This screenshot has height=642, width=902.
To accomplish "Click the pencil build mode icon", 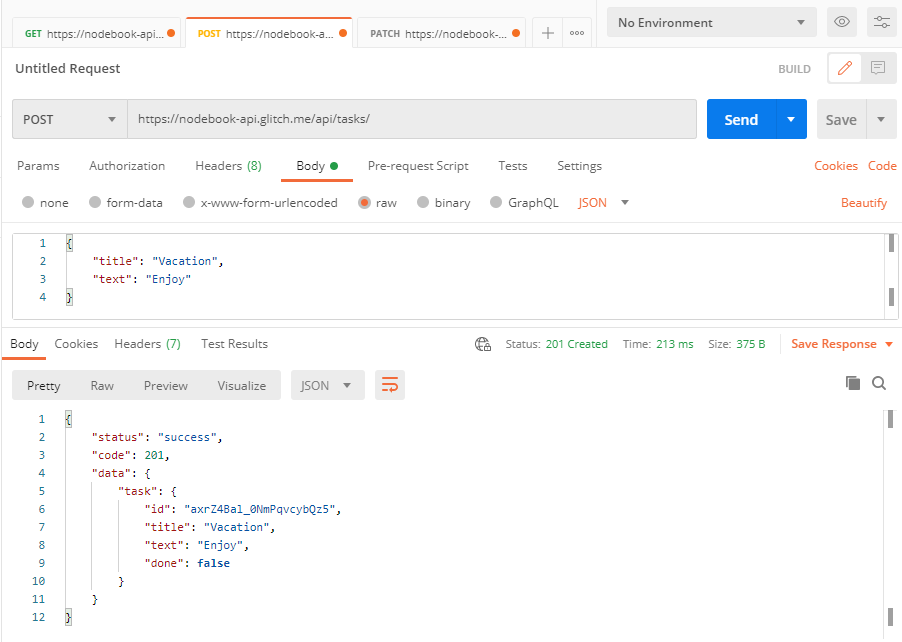I will click(x=845, y=69).
